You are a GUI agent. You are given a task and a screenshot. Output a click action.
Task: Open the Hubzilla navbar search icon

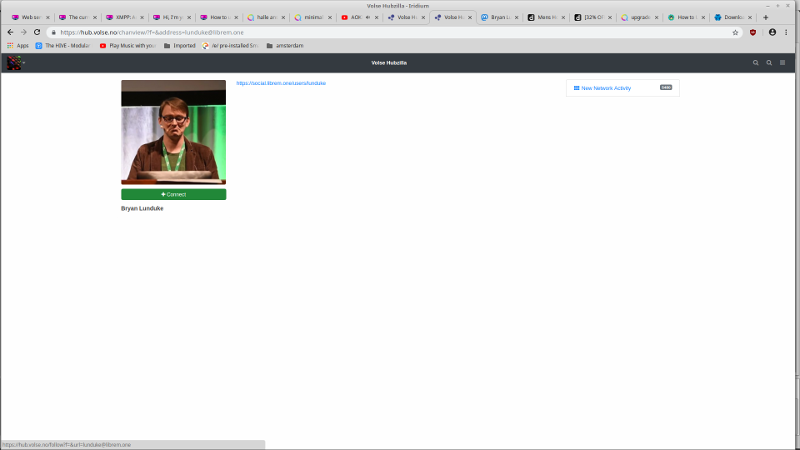point(756,63)
